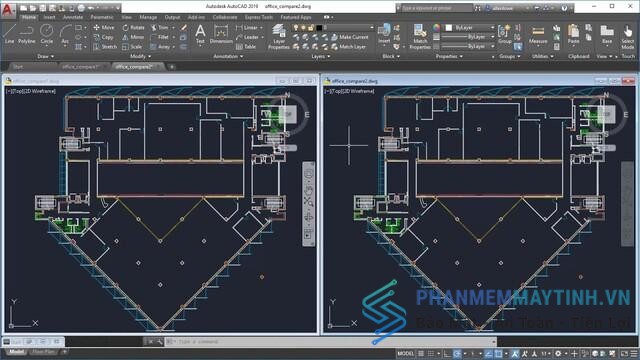Click the Mirror tool

click(133, 37)
